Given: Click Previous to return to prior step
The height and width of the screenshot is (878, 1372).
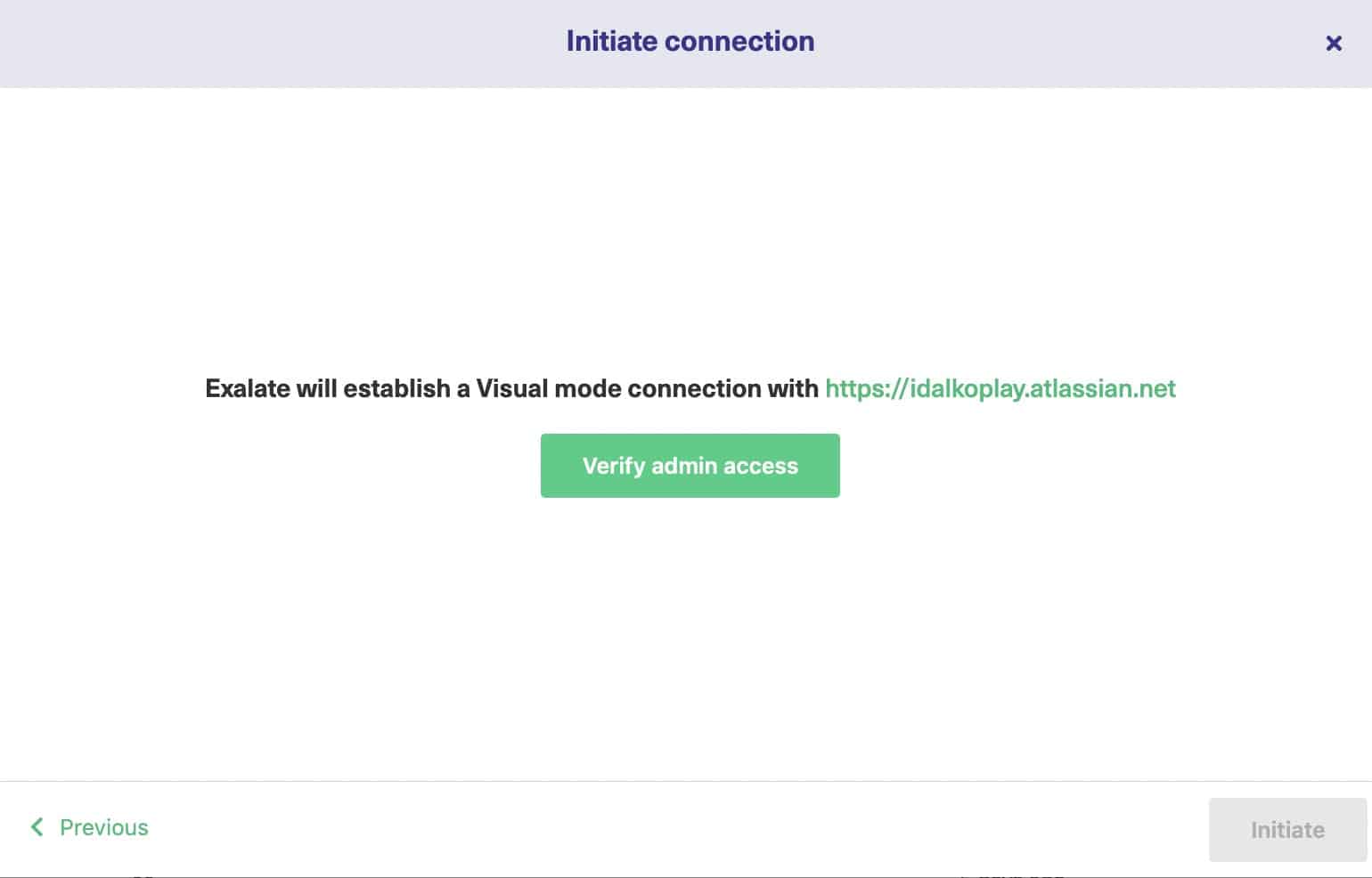Looking at the screenshot, I should pos(103,827).
